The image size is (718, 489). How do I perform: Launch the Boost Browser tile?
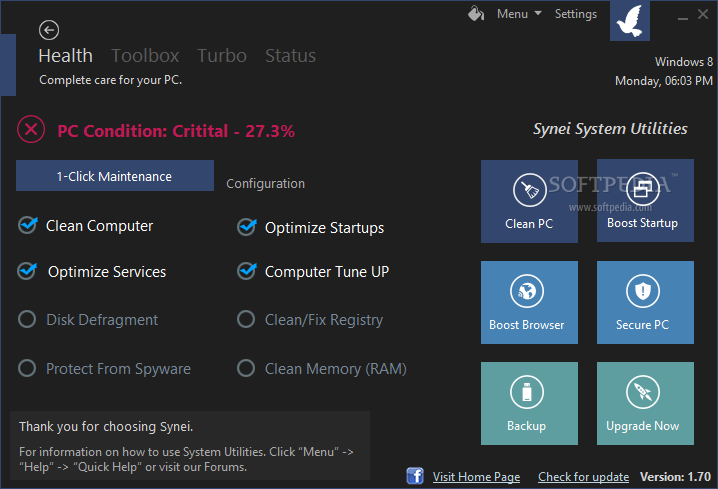tap(529, 302)
